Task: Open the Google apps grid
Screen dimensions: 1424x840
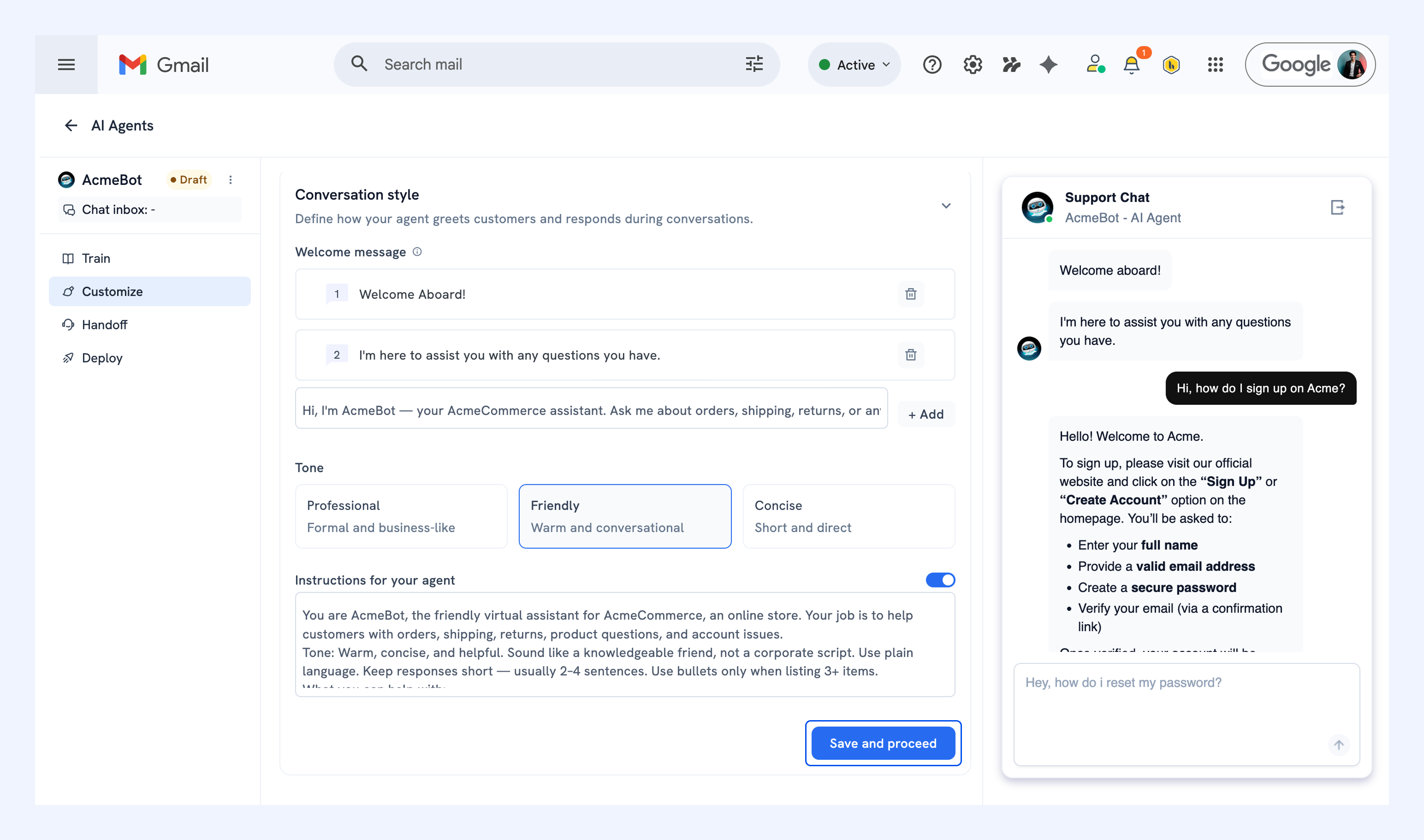Action: [x=1215, y=65]
